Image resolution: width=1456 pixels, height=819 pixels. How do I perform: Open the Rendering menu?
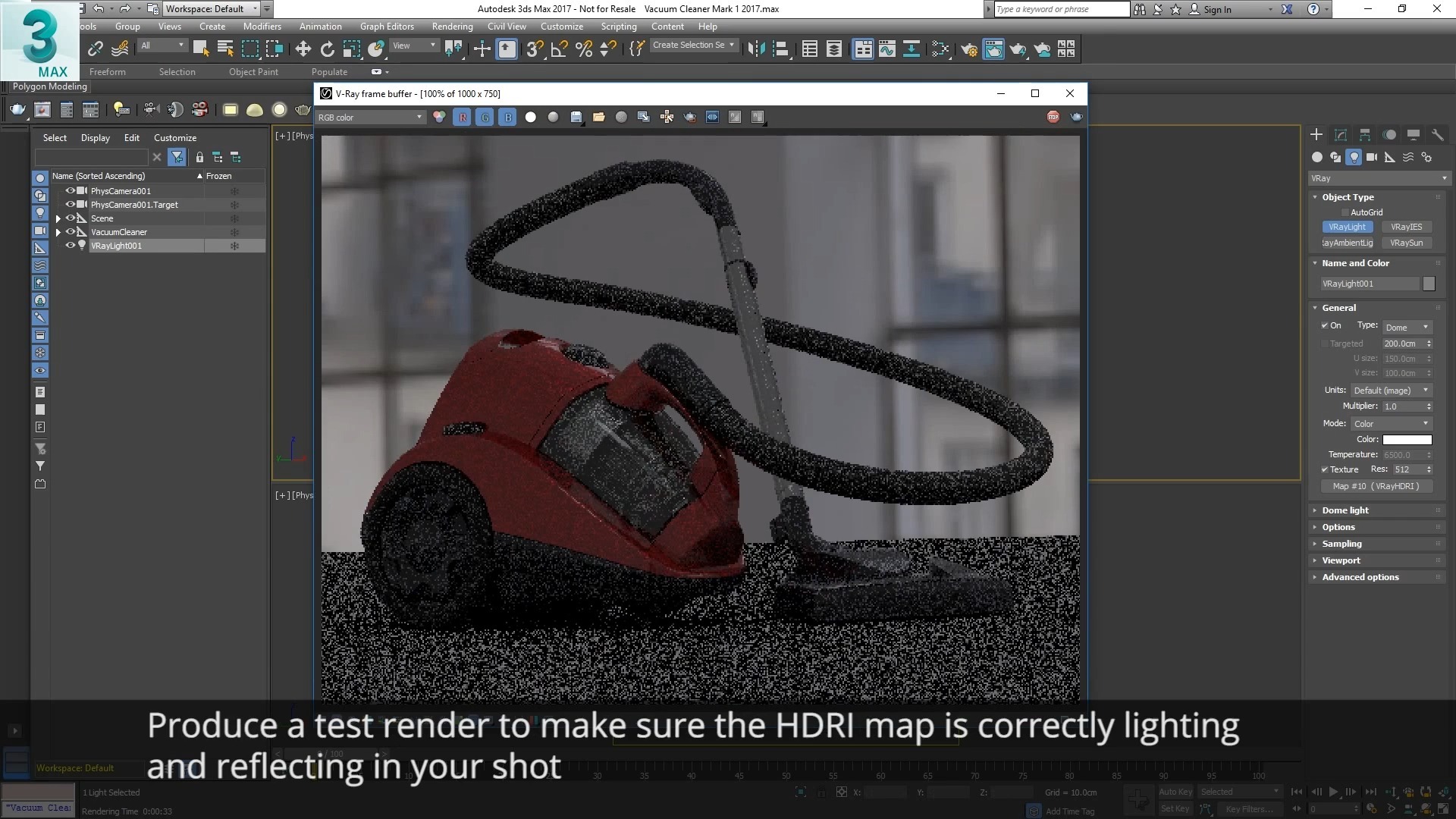pyautogui.click(x=452, y=26)
